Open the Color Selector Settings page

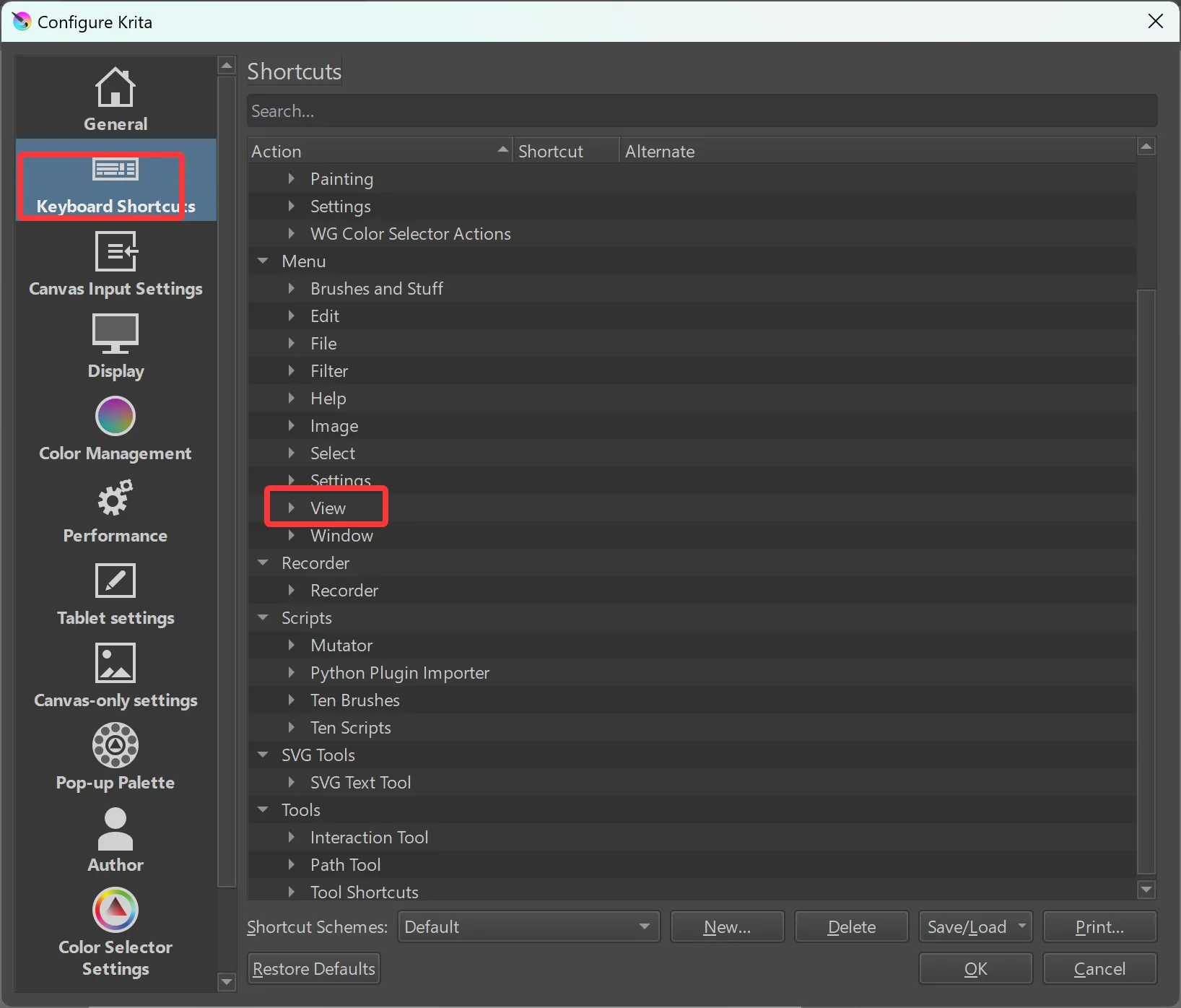tap(116, 931)
